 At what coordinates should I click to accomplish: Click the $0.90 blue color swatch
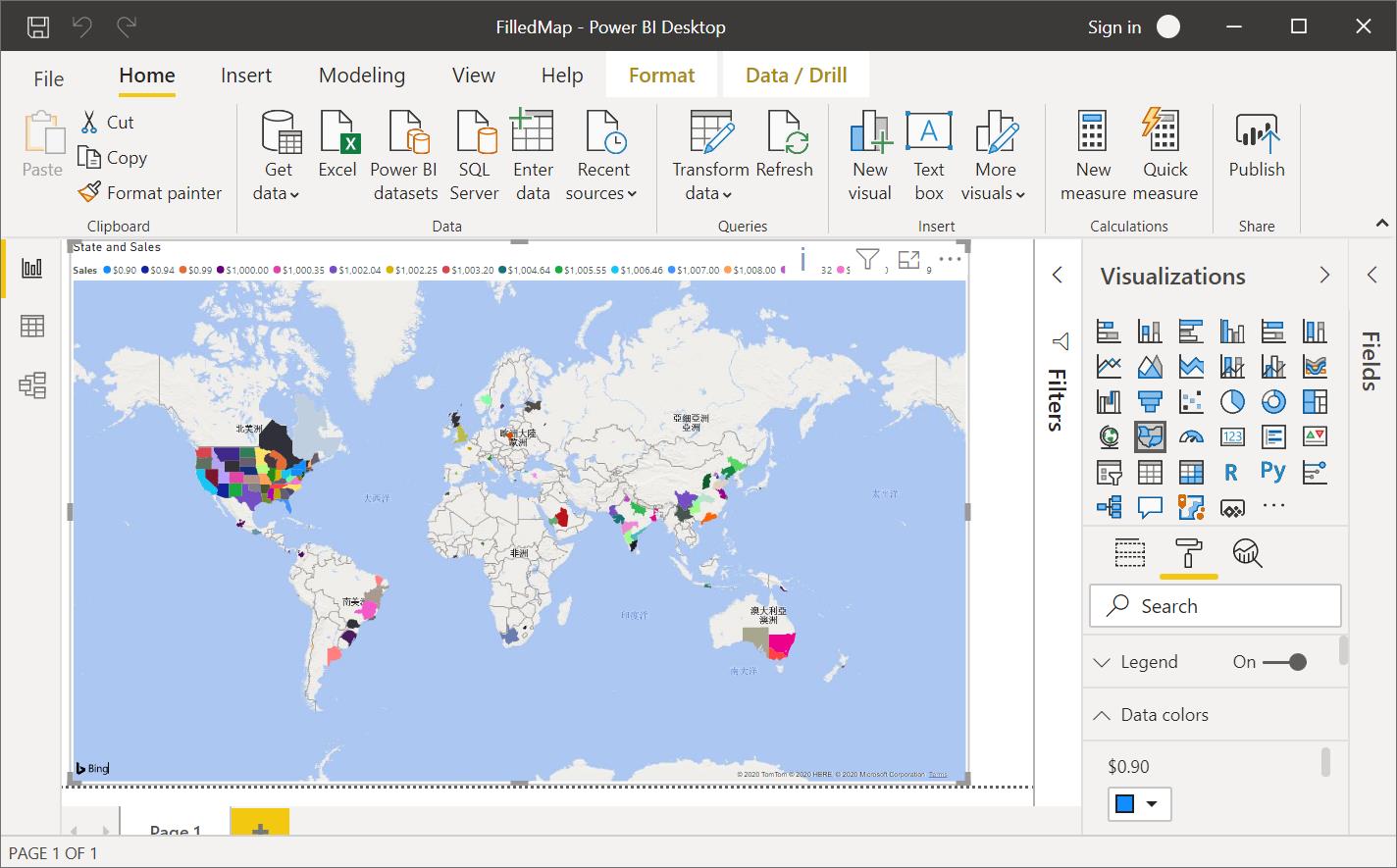(1125, 804)
